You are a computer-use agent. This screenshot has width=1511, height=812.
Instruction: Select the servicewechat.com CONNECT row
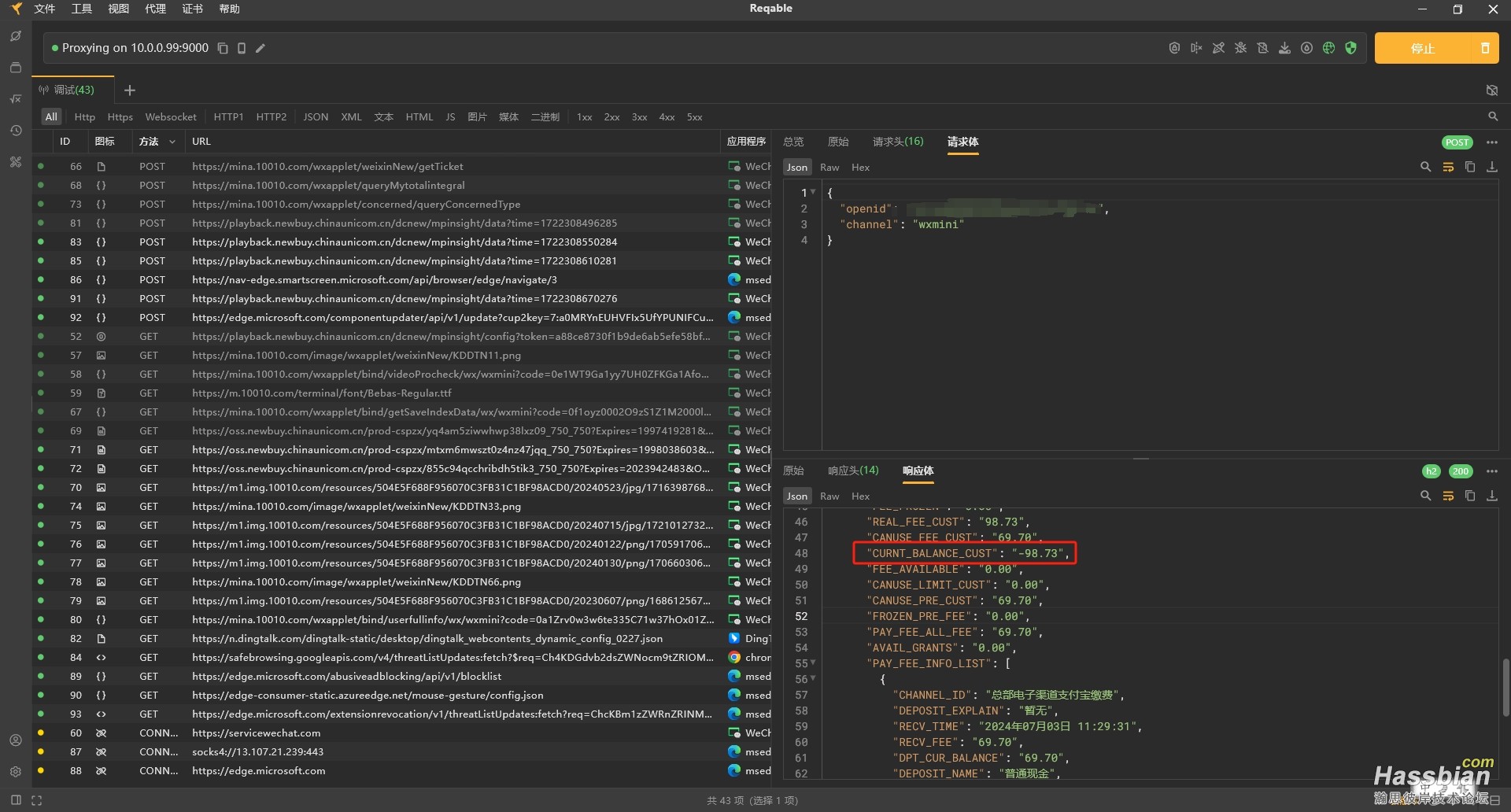pyautogui.click(x=401, y=733)
